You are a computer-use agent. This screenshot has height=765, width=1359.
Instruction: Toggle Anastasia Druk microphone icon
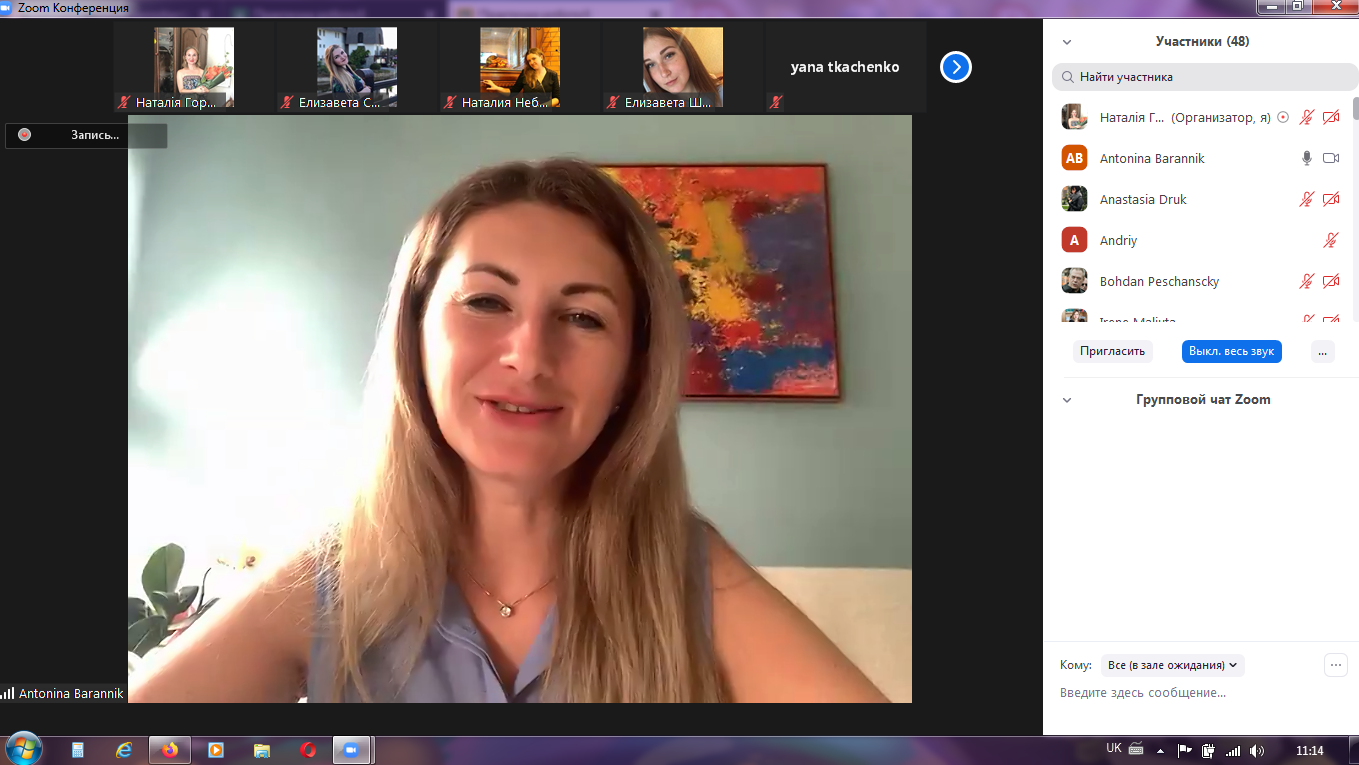click(1306, 199)
